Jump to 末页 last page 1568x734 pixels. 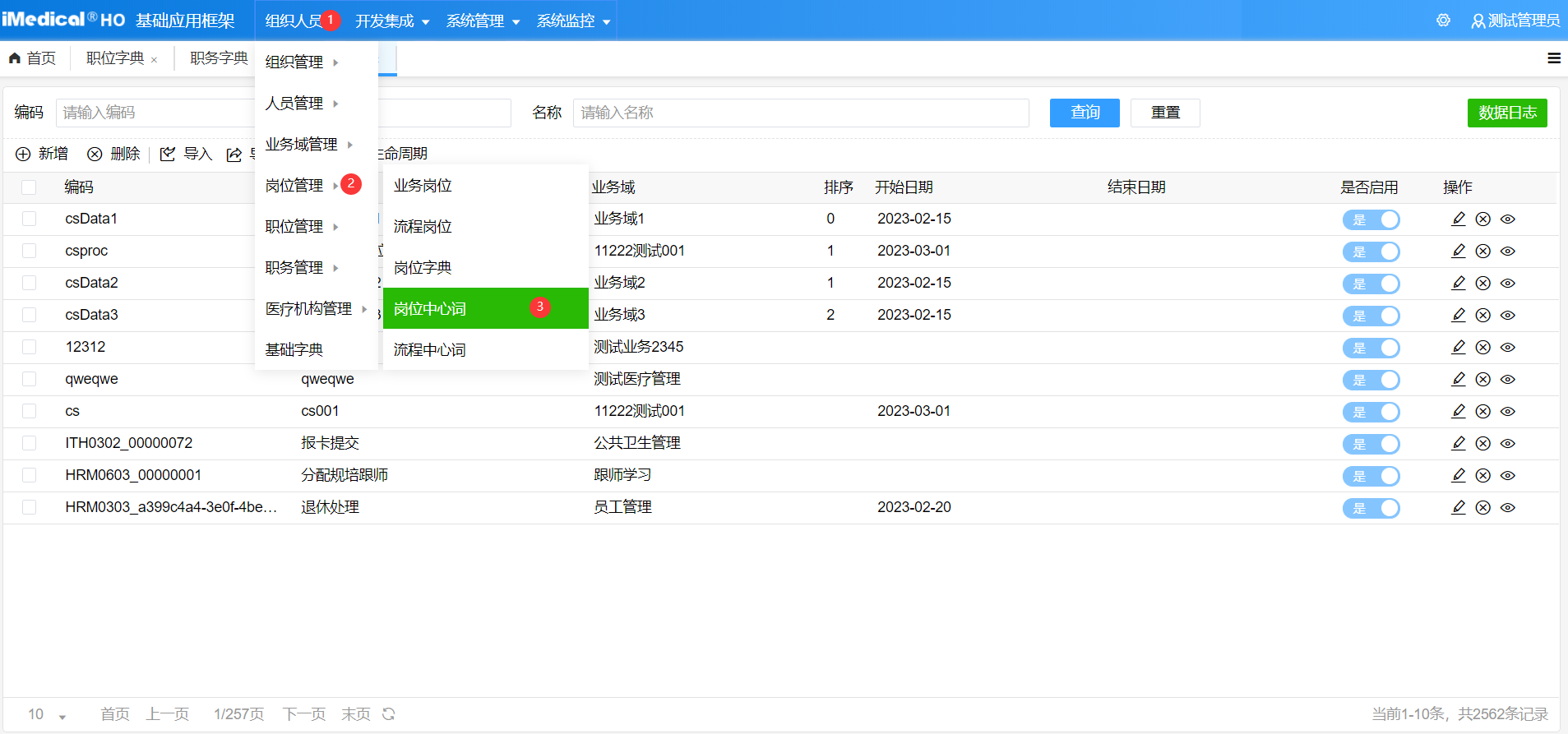click(356, 714)
